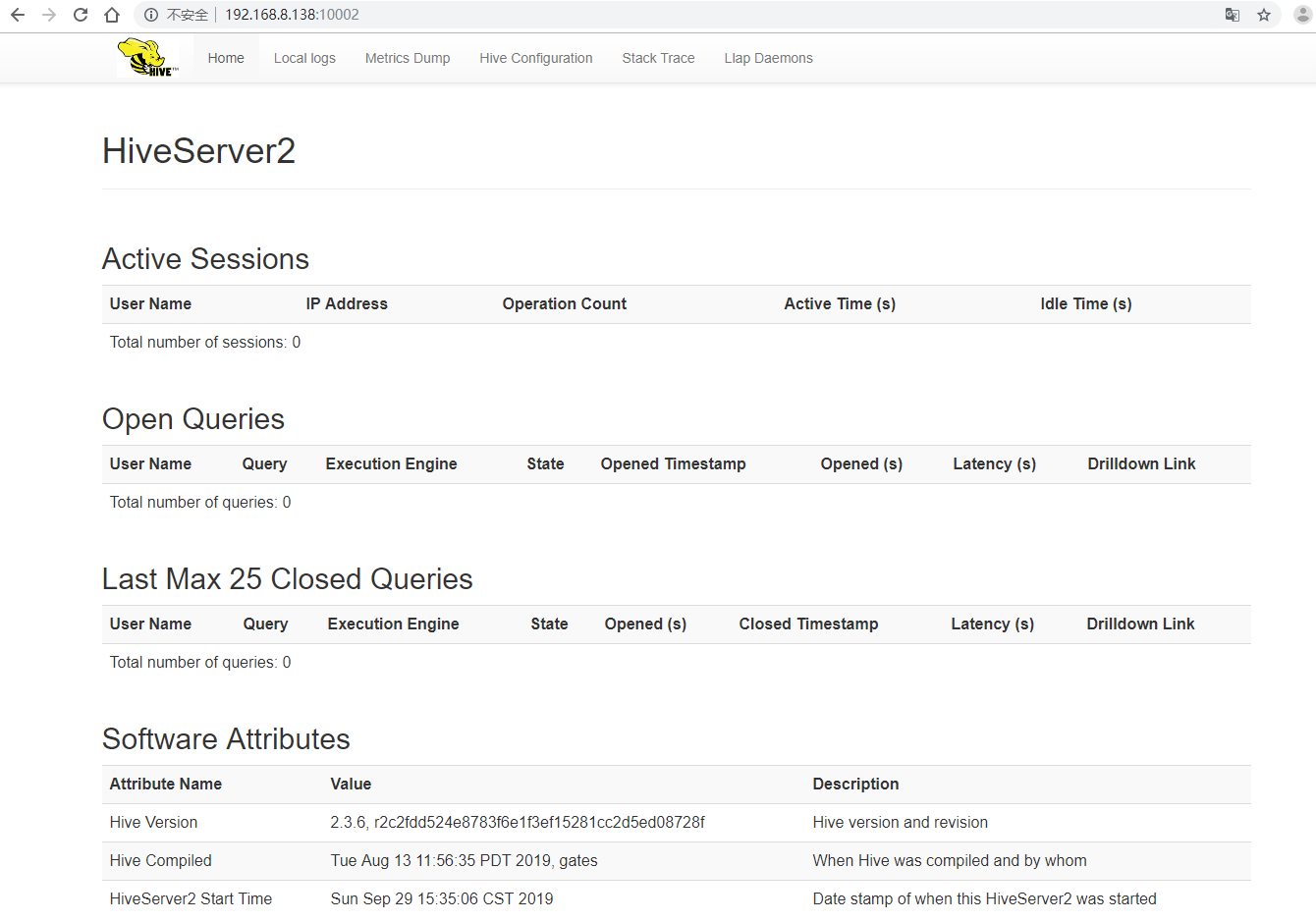Viewport: 1316px width, 922px height.
Task: Click the Hive Compiled attribute cell
Action: [161, 861]
